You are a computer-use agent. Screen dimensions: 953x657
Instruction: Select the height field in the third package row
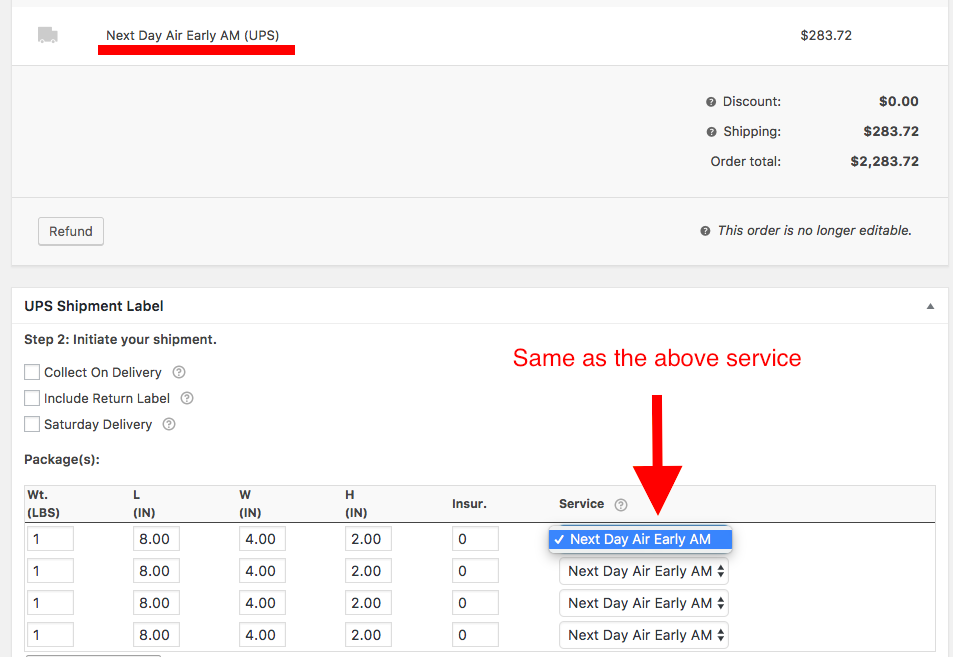(x=368, y=603)
